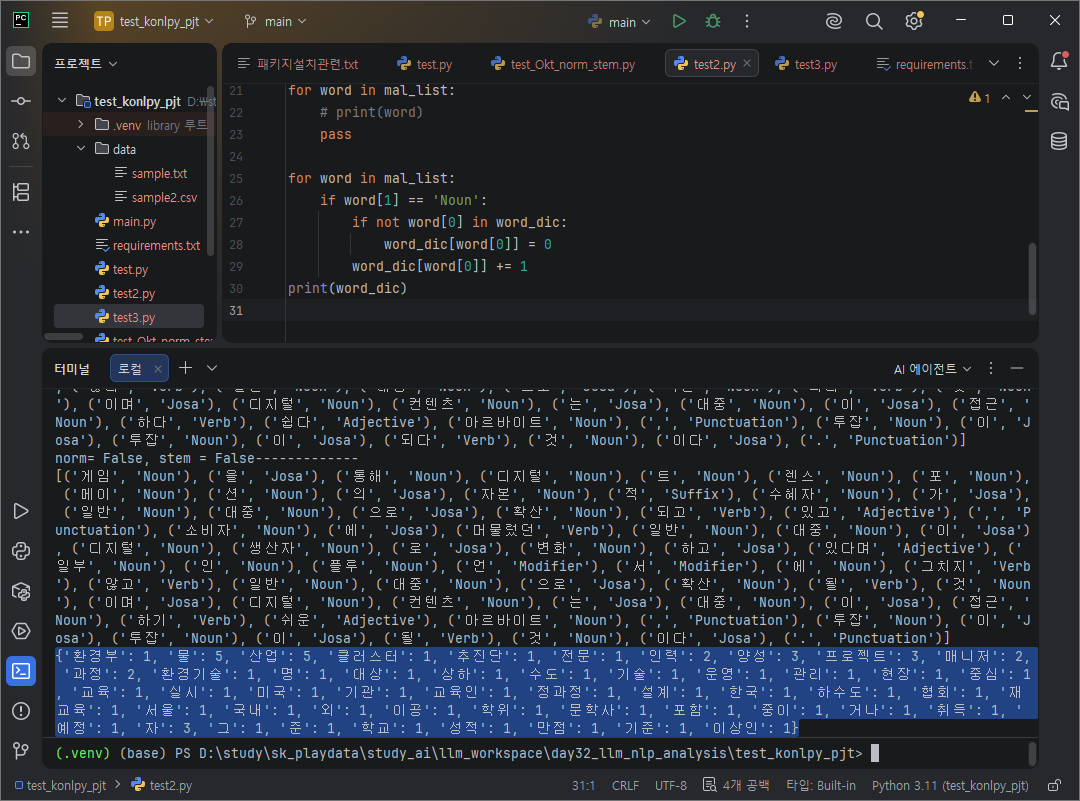Open editor tab options menu
1080x801 pixels.
[1020, 63]
